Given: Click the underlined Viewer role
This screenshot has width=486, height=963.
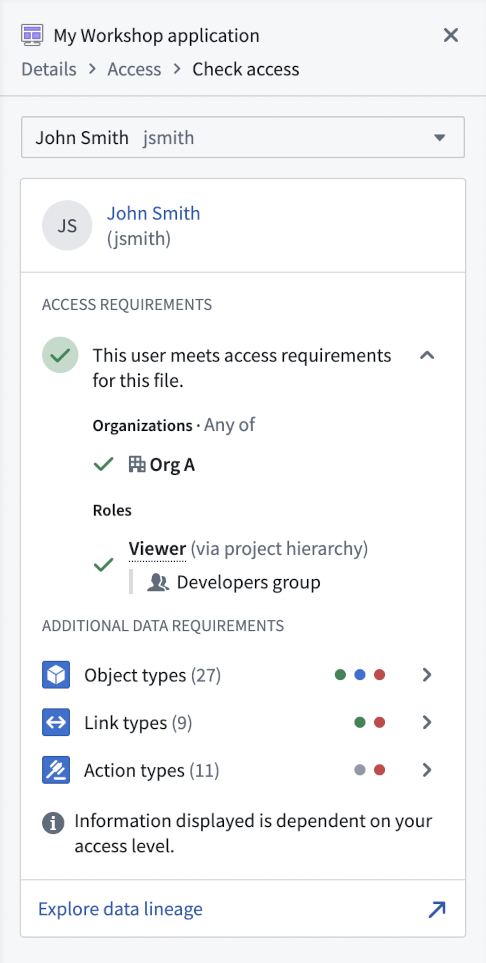Looking at the screenshot, I should [x=157, y=548].
